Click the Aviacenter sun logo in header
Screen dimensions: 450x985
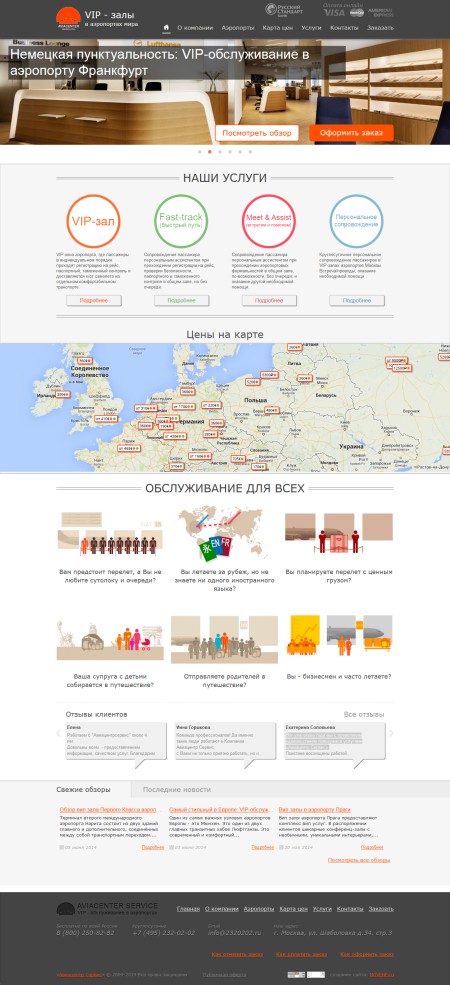click(68, 18)
